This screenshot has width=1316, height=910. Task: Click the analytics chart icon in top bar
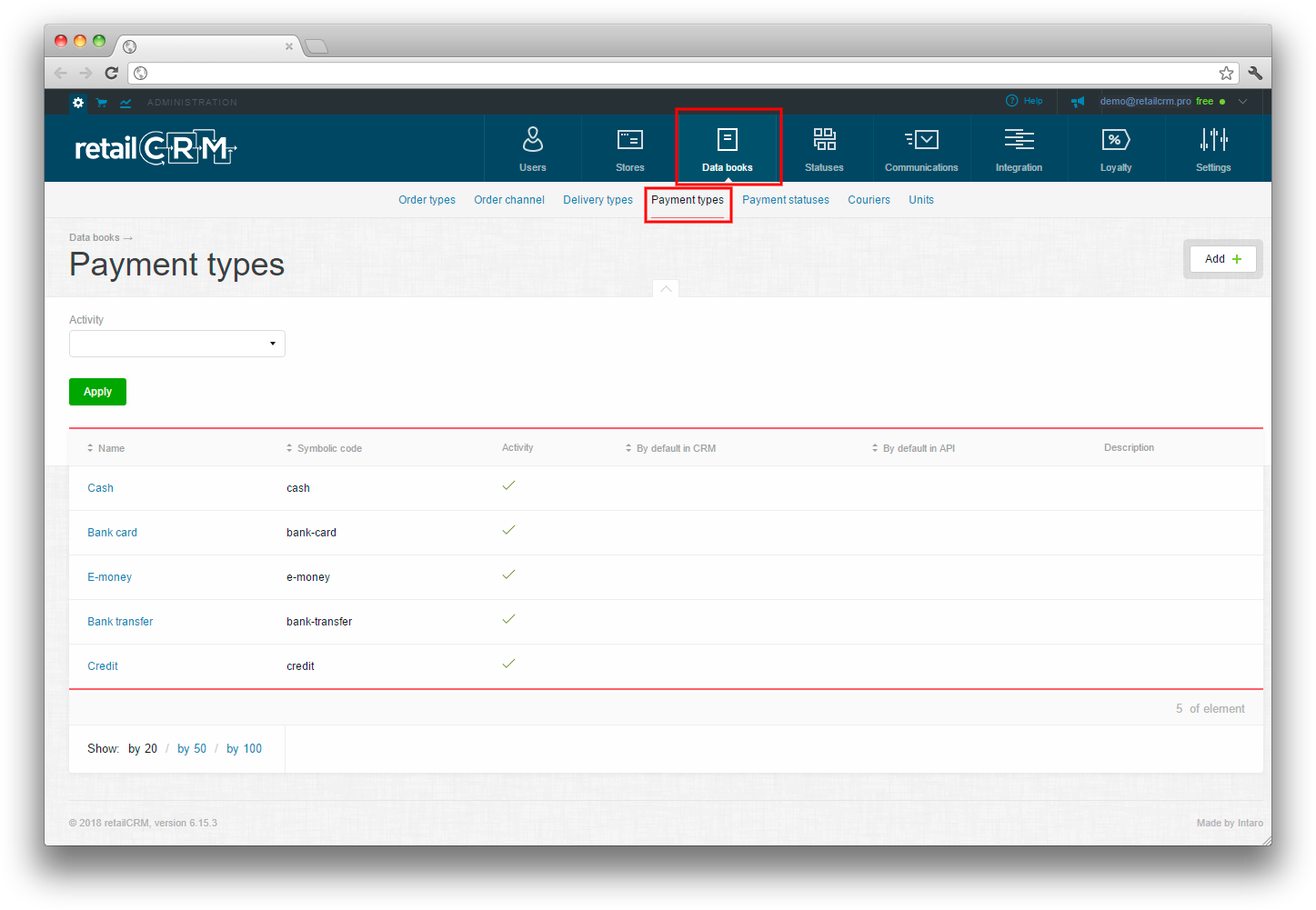(126, 102)
